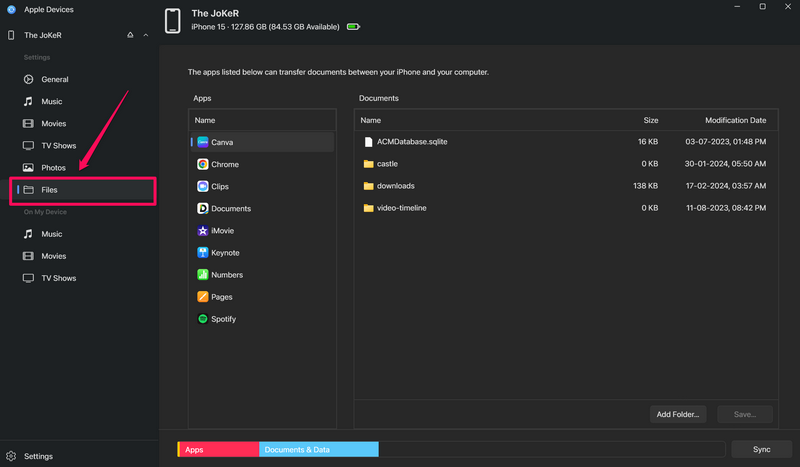
Task: Pick the Keynote app icon
Action: click(202, 253)
